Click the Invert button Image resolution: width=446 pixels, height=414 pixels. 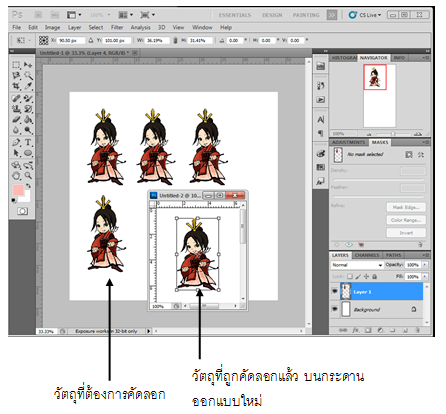pyautogui.click(x=406, y=233)
